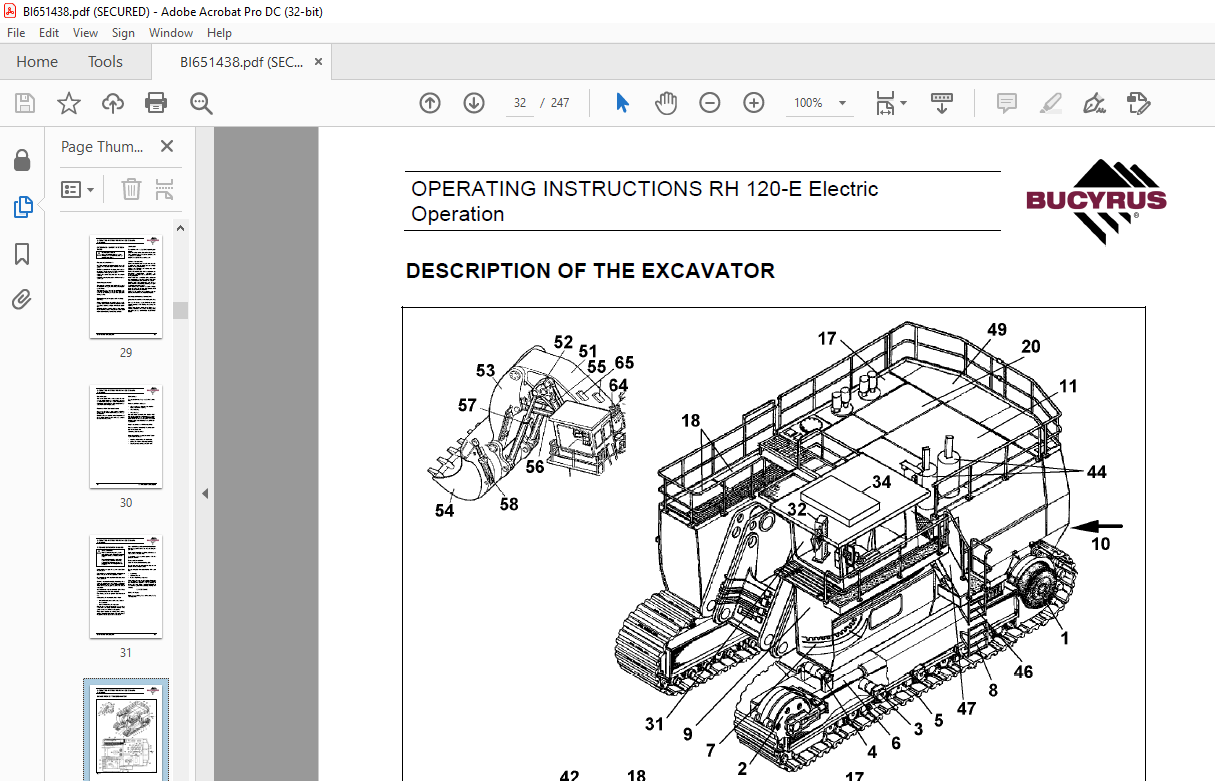Screen dimensions: 1215x781
Task: Select the arrow selection tool
Action: (x=622, y=103)
